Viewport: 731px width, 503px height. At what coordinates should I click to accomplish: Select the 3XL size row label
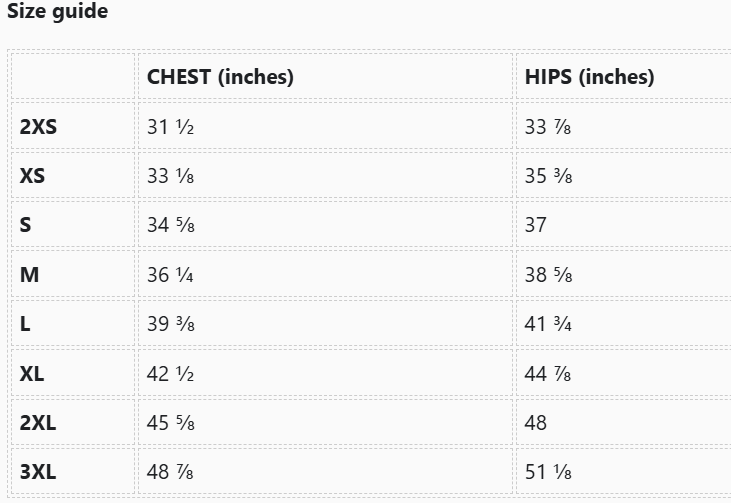click(38, 472)
